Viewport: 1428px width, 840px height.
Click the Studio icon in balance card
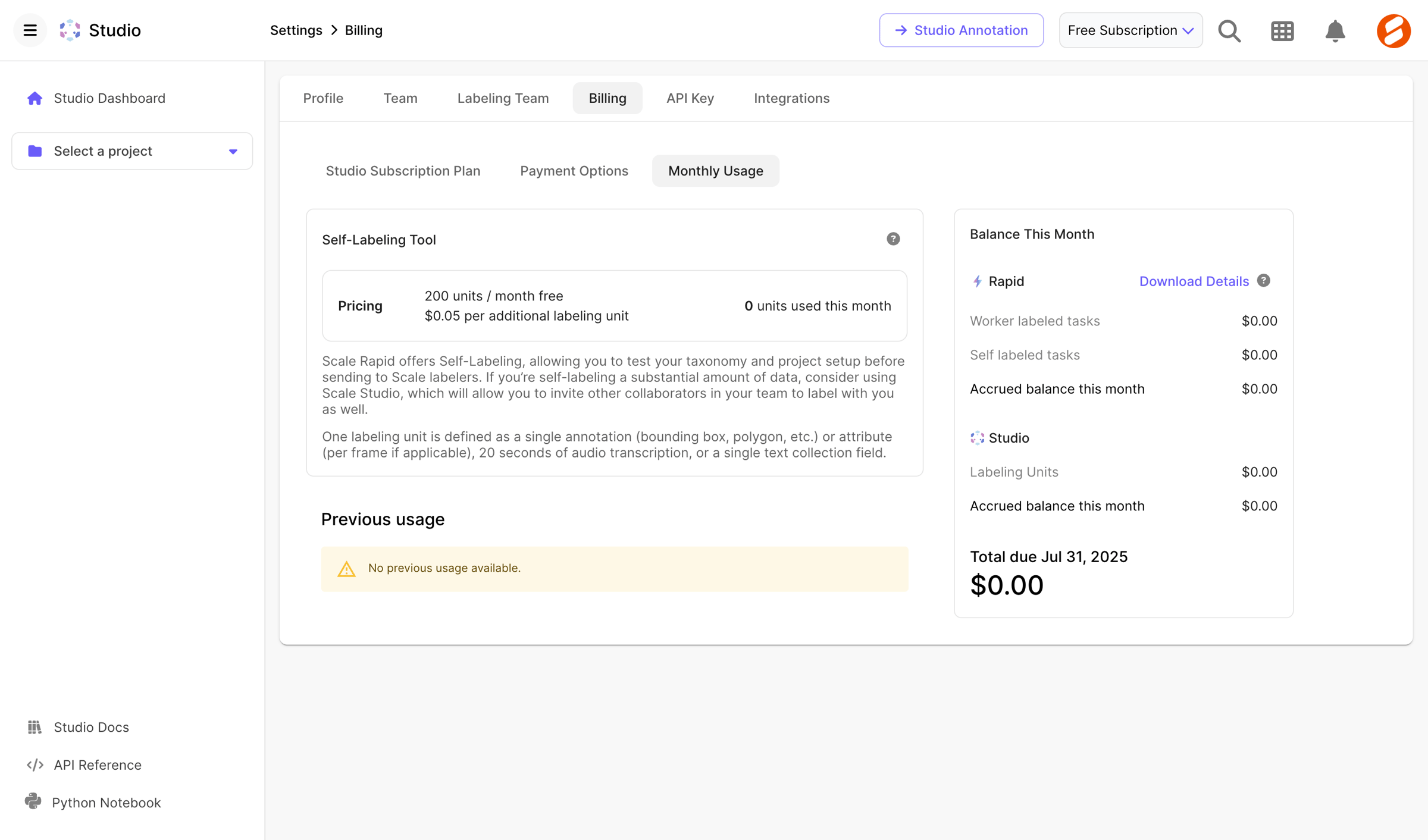click(x=977, y=438)
